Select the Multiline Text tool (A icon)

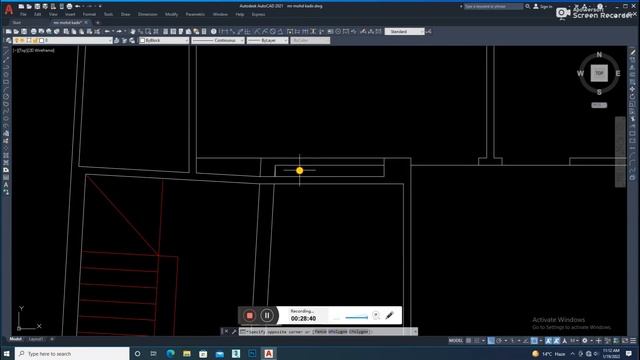[x=6, y=184]
